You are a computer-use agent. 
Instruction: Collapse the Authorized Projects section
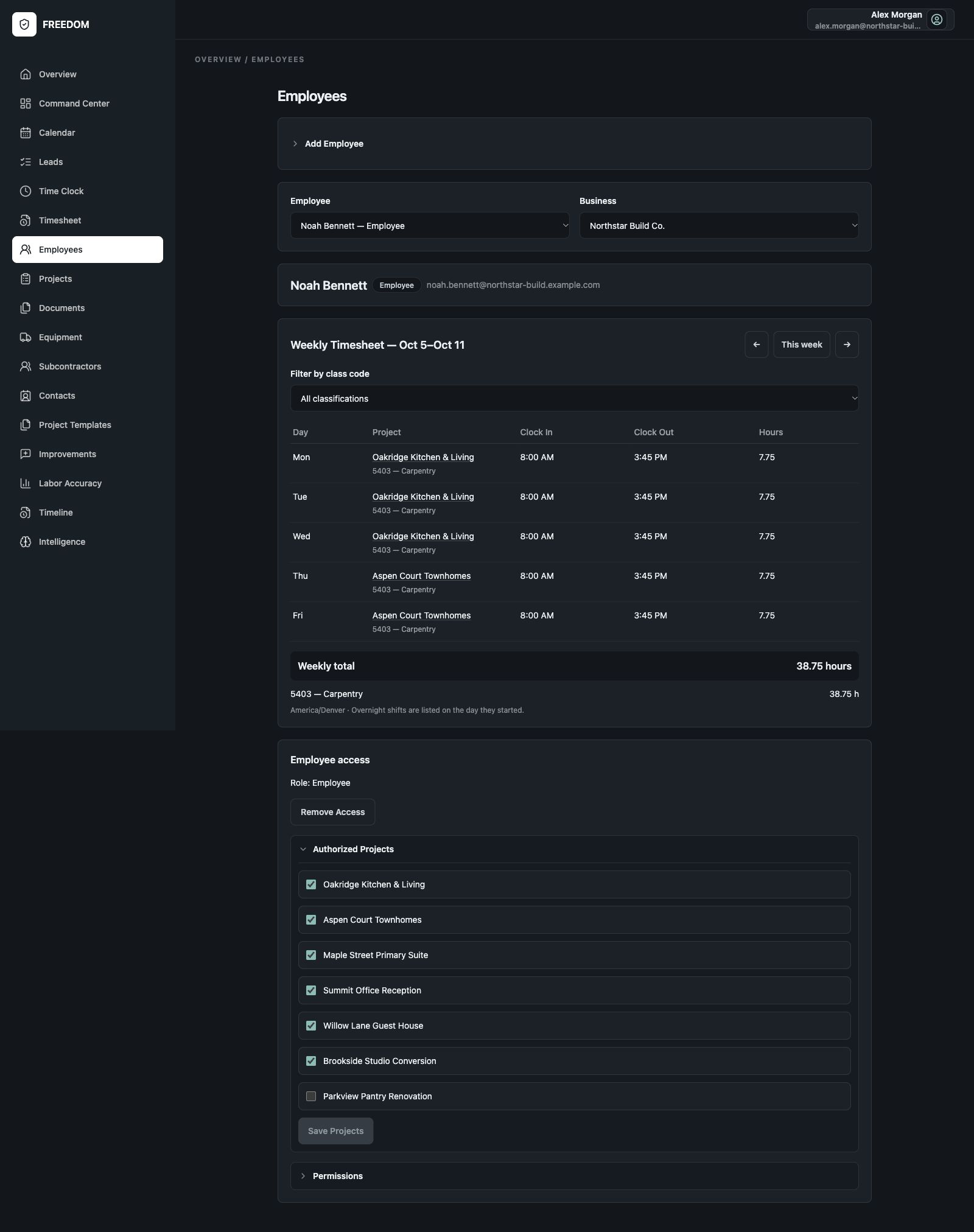click(574, 849)
